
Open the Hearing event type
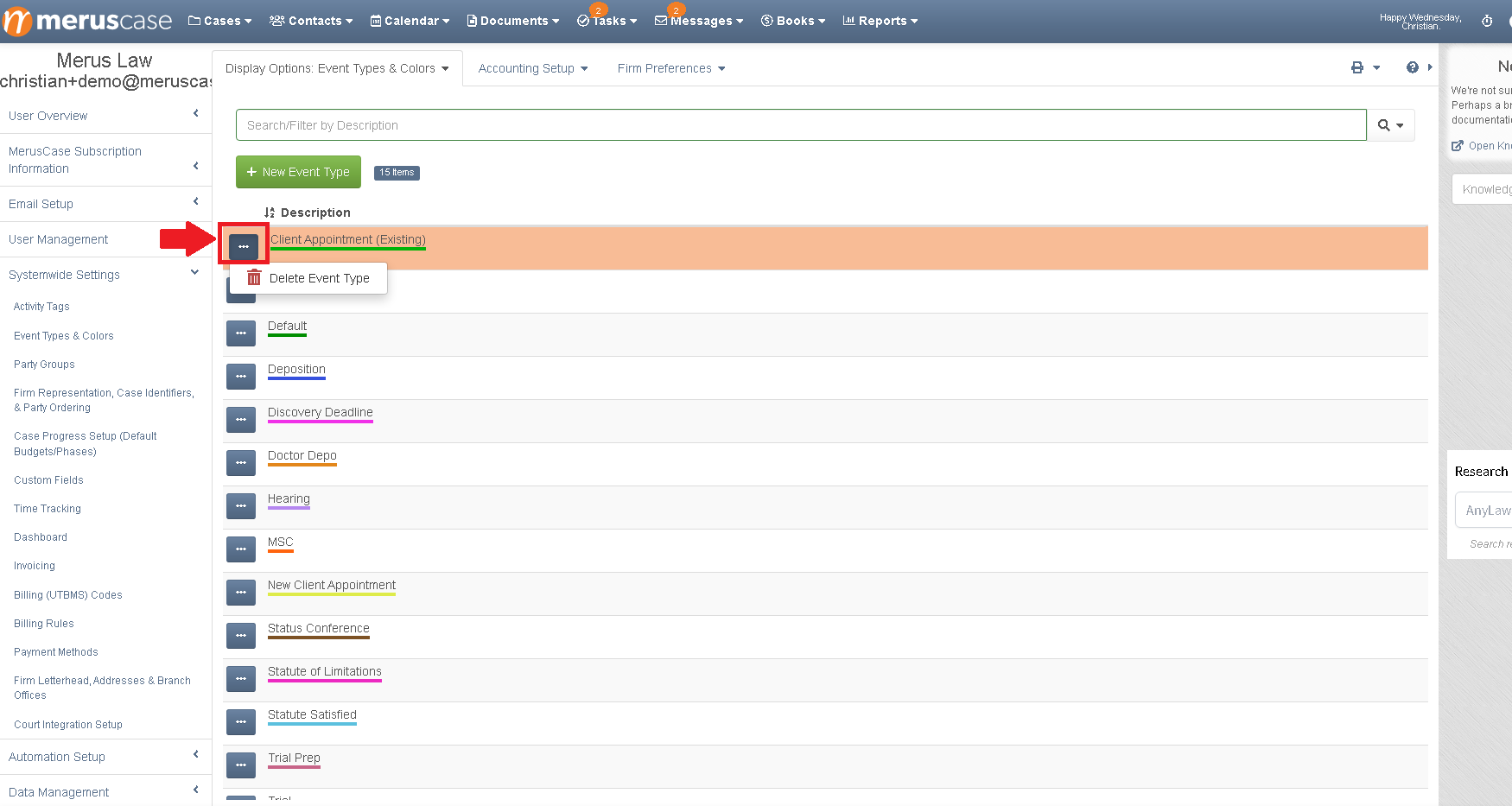[x=289, y=498]
